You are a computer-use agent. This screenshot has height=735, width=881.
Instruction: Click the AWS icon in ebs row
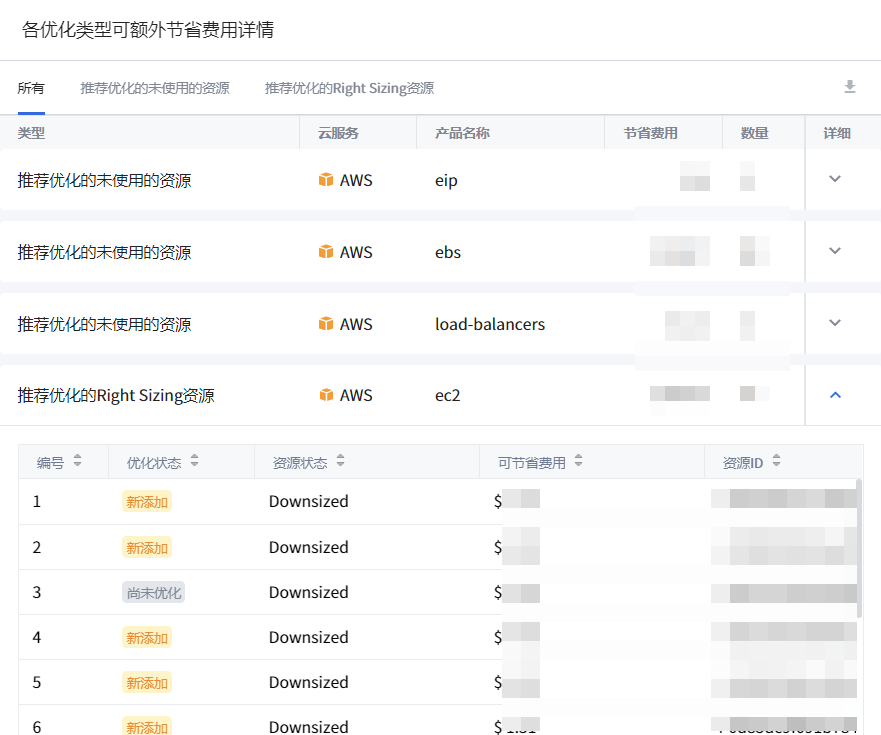326,252
